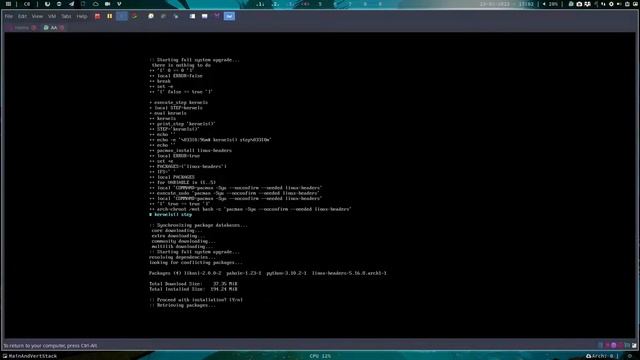Take a snapshot with the clock icon

coord(151,16)
